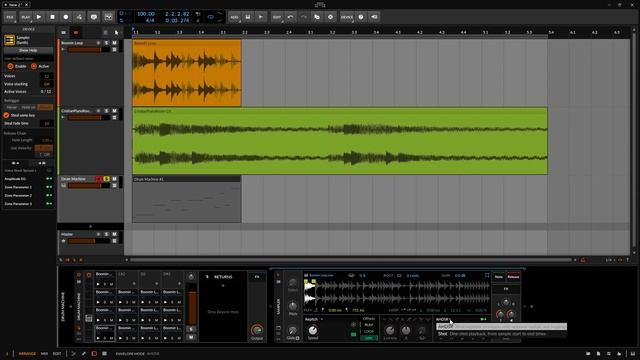640x360 pixels.
Task: Open the ADD menu
Action: (x=234, y=17)
